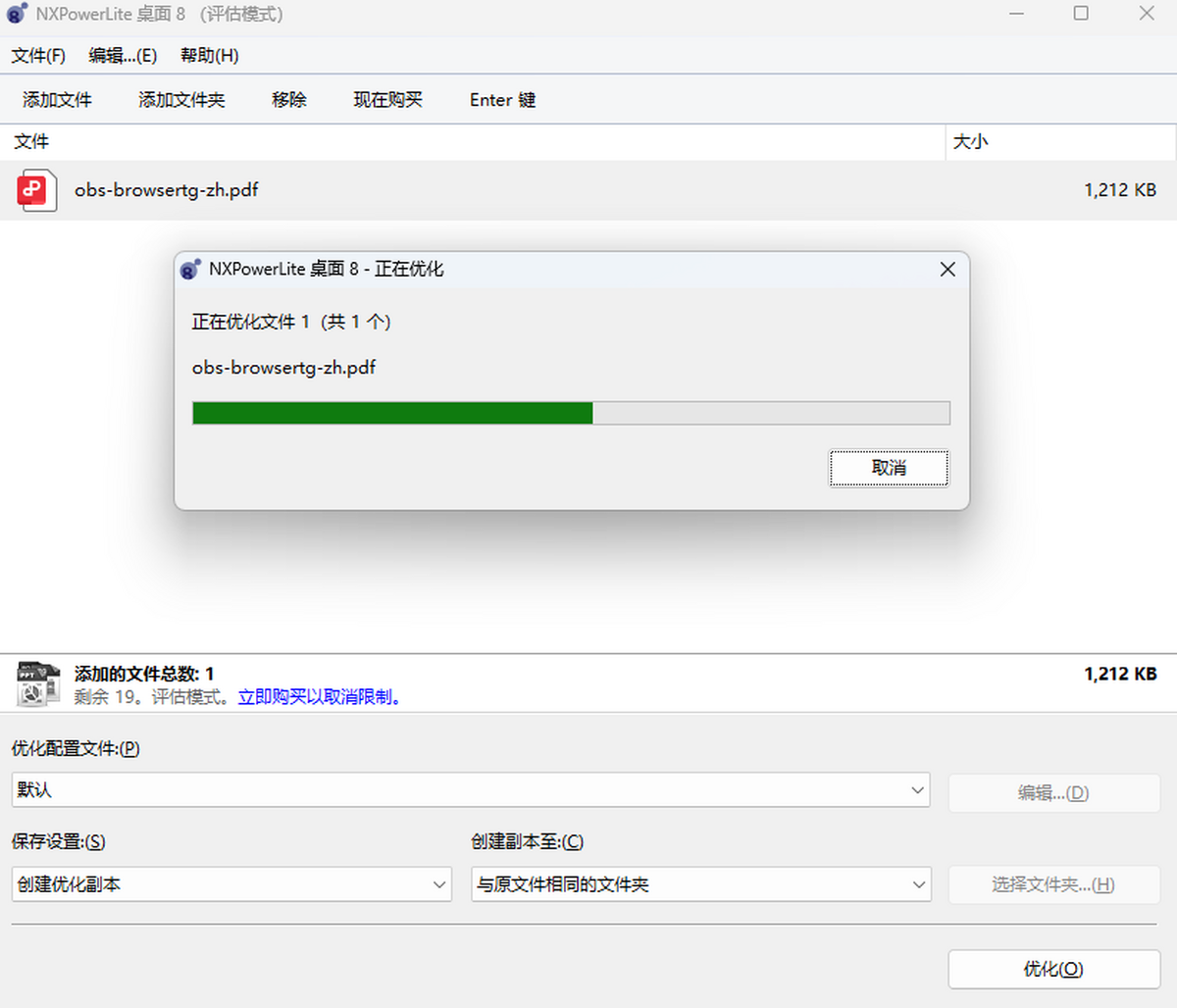The width and height of the screenshot is (1177, 1008).
Task: Open the 文件(F) menu
Action: point(38,56)
